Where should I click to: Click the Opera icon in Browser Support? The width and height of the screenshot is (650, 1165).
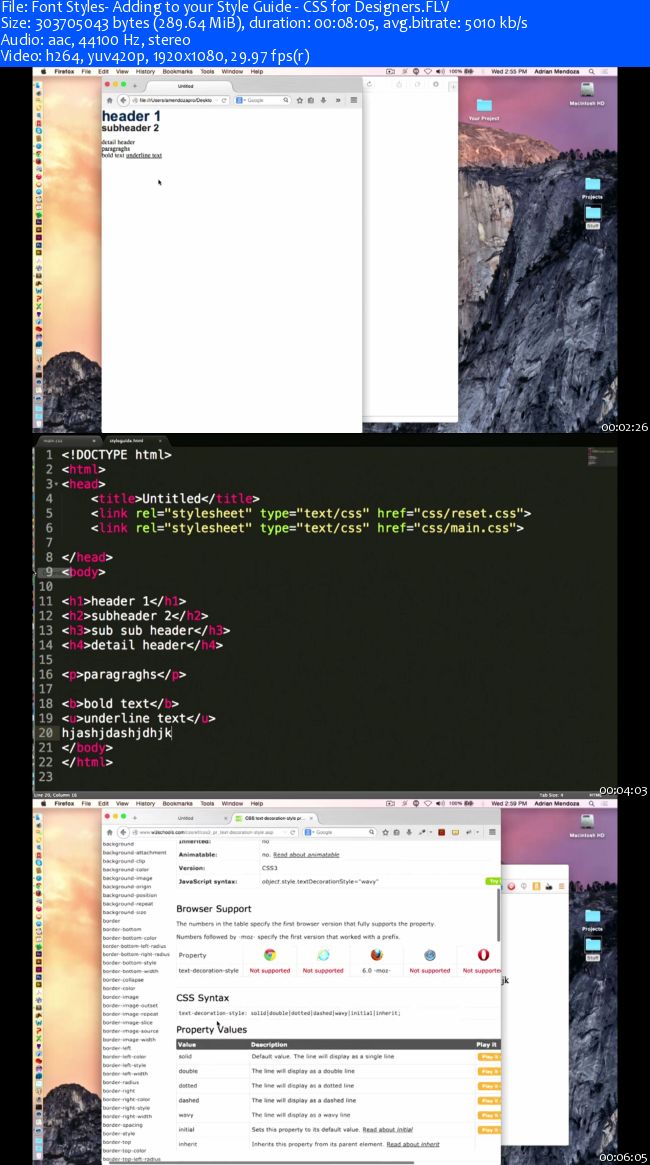(x=484, y=955)
